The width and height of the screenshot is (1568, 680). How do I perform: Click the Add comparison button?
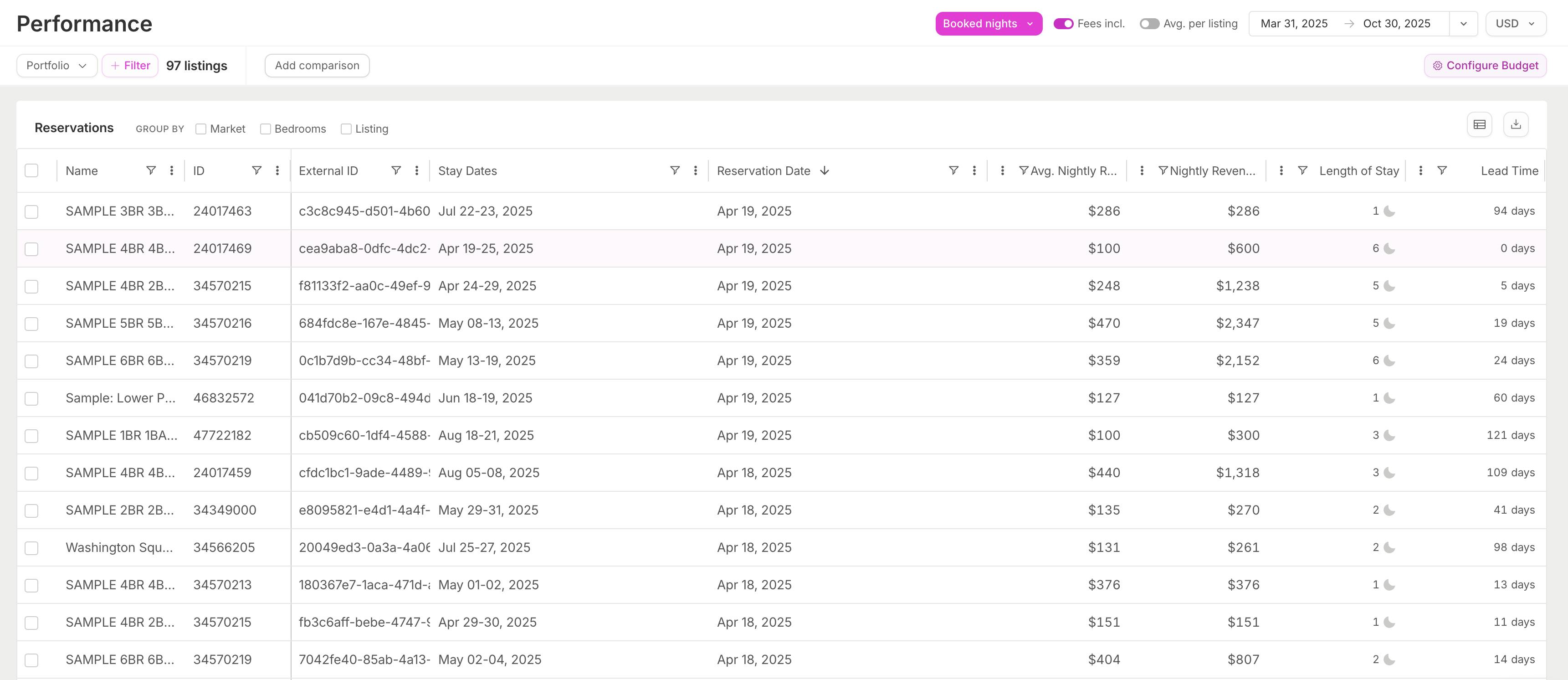click(x=317, y=66)
